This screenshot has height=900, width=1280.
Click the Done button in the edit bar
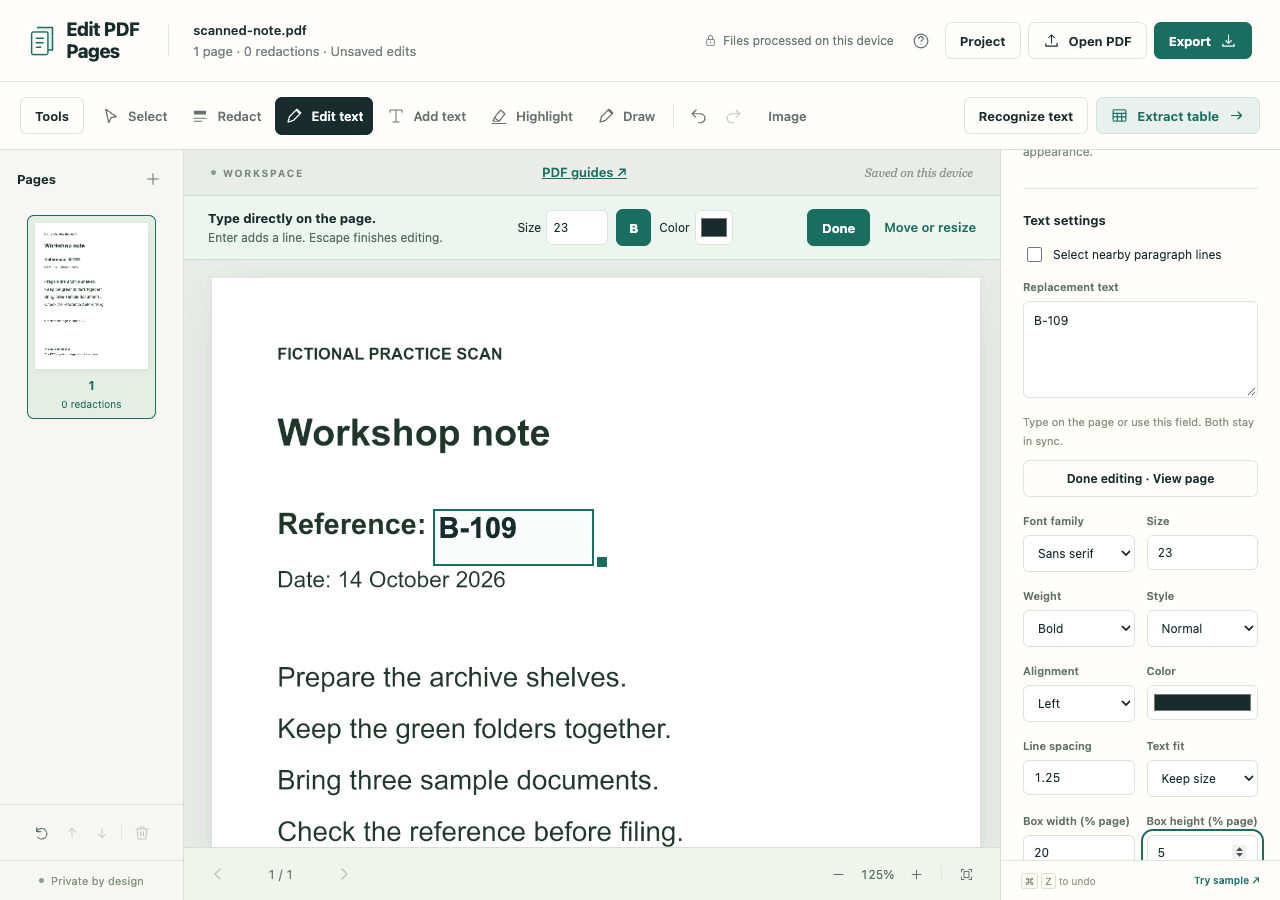(838, 227)
